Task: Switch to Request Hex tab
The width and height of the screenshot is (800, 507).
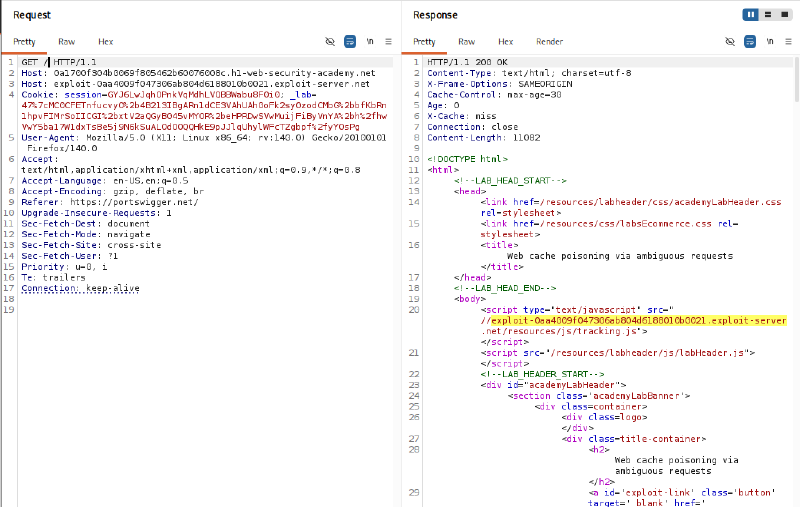Action: [106, 42]
